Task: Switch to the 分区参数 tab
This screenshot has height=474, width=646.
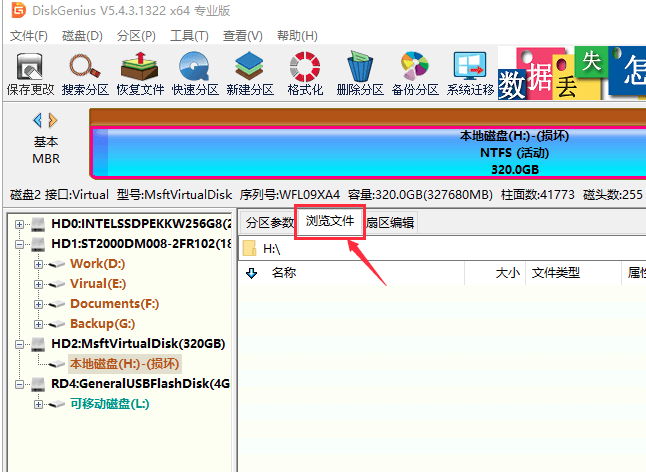Action: [x=269, y=223]
